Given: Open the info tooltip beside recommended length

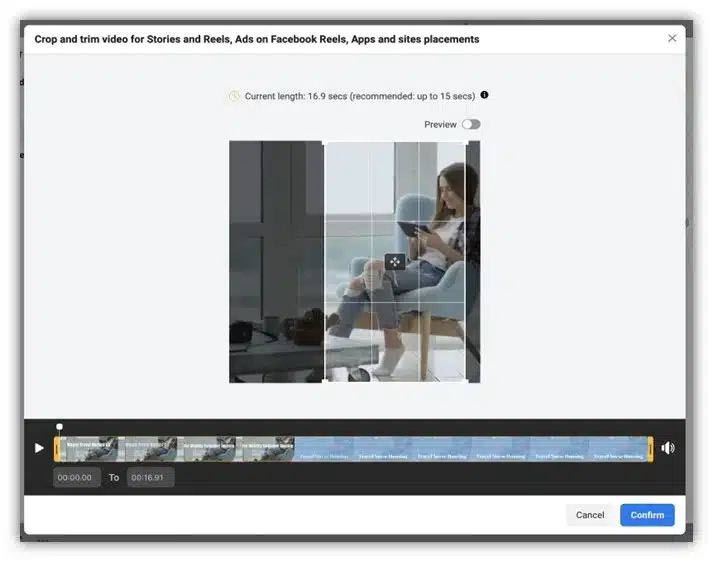Looking at the screenshot, I should [485, 95].
